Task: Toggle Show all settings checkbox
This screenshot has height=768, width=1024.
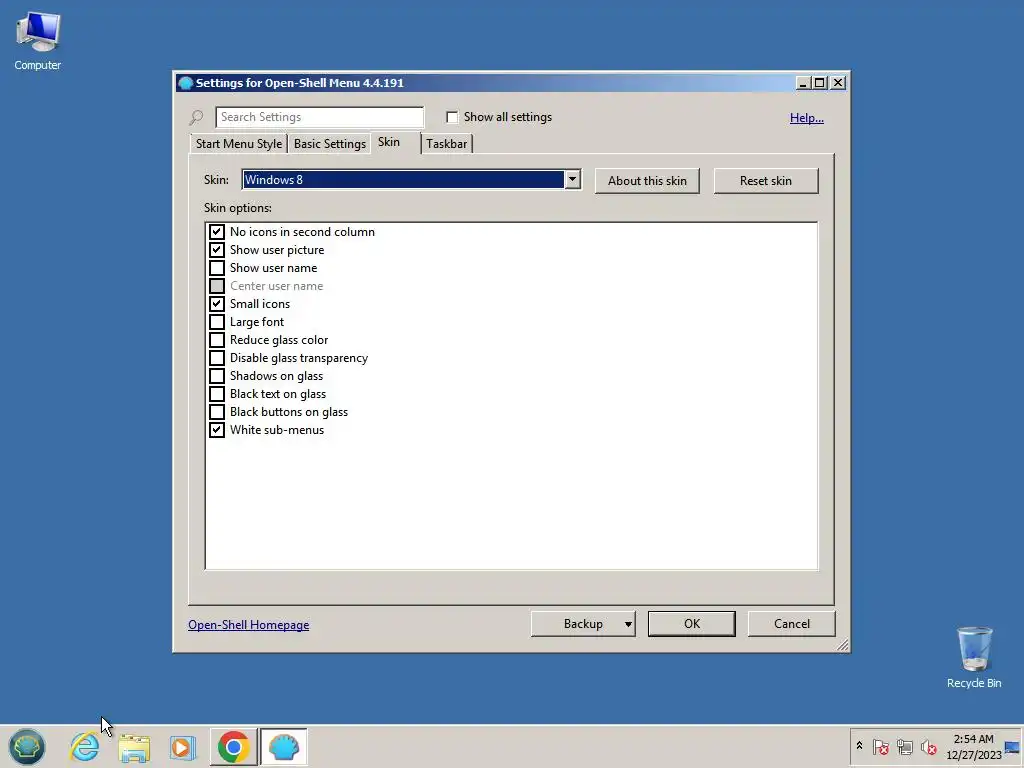Action: click(452, 117)
